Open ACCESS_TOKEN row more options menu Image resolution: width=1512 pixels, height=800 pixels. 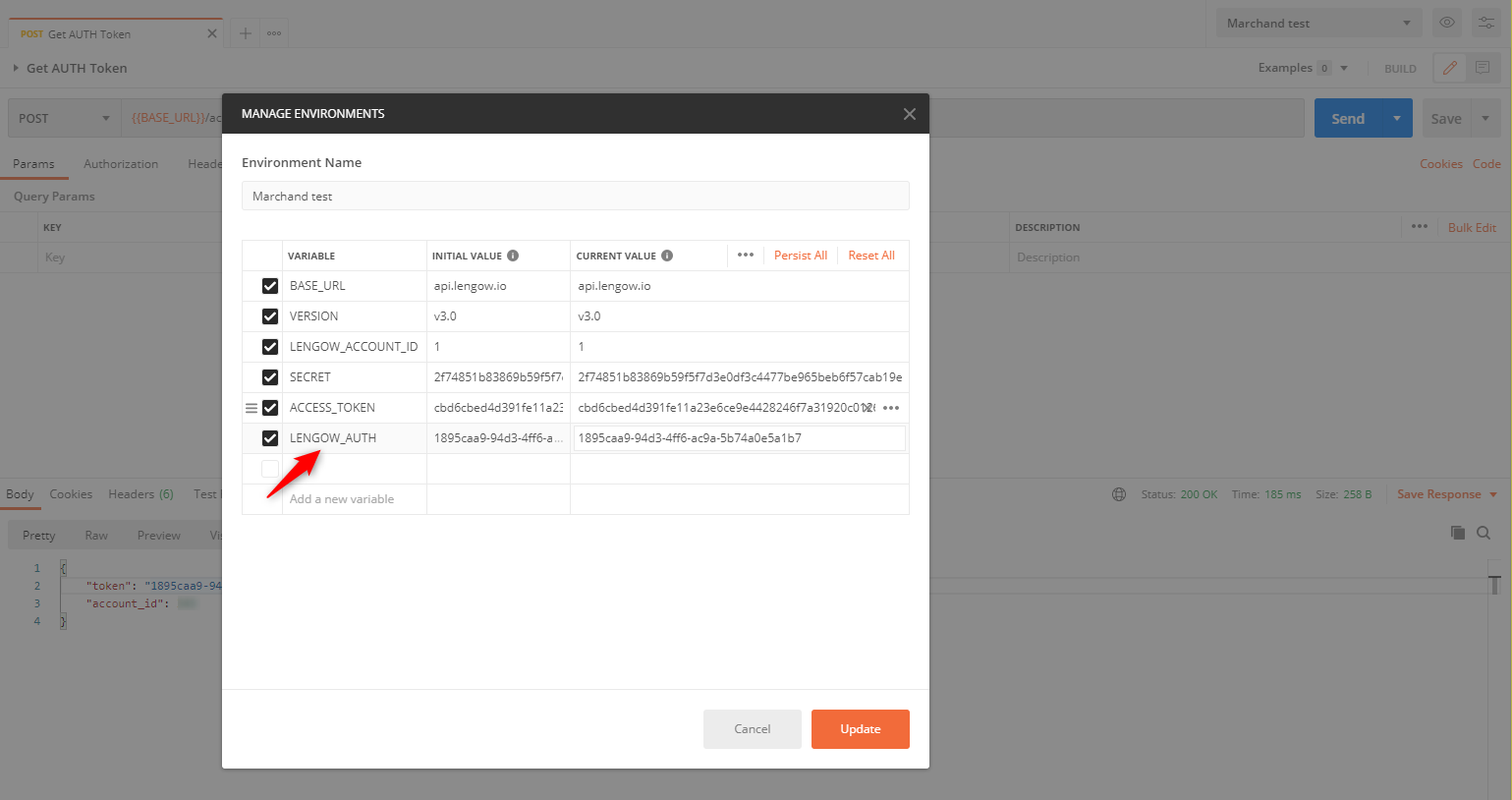(891, 408)
